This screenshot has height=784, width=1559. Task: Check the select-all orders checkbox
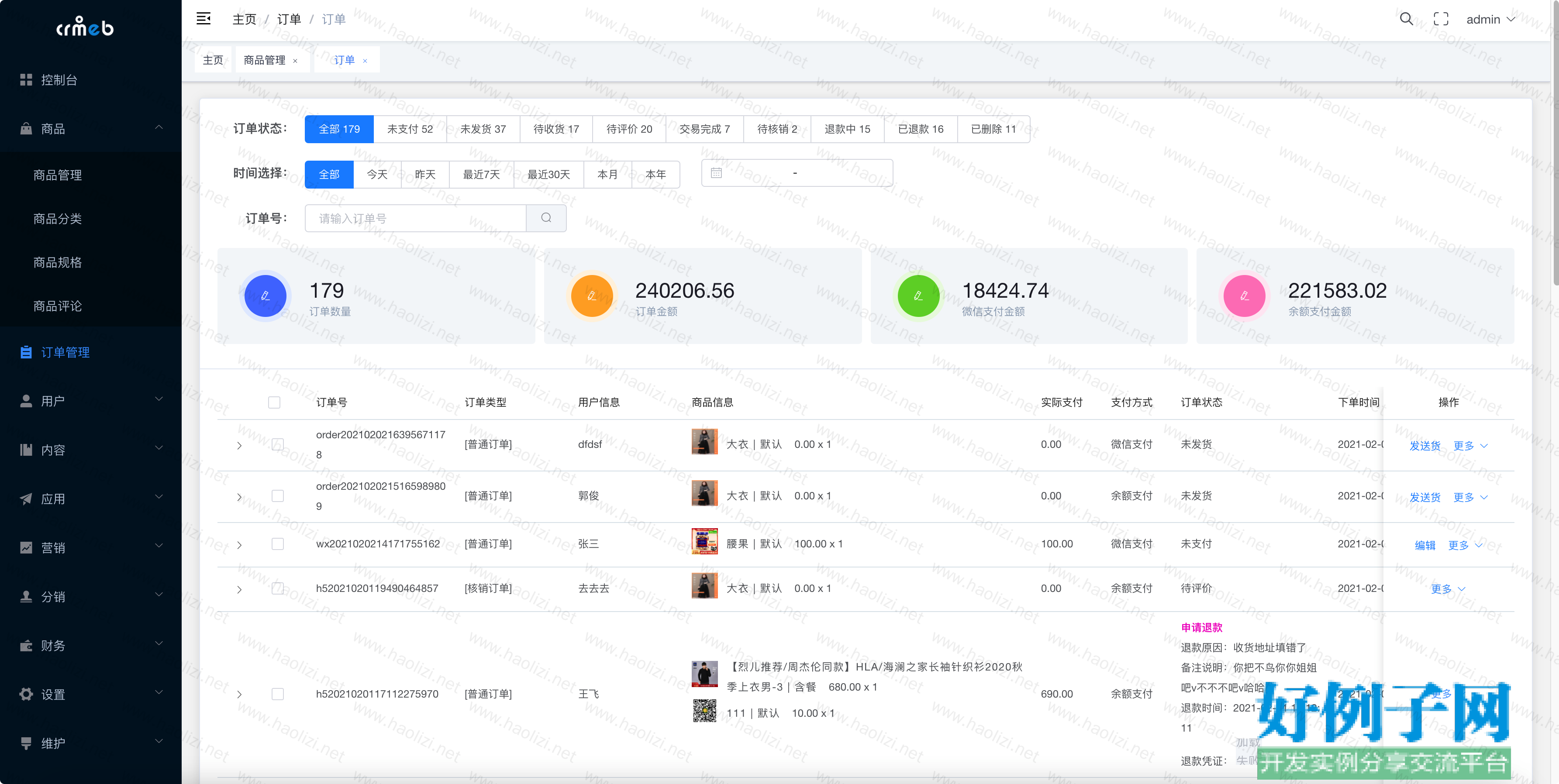click(x=274, y=402)
